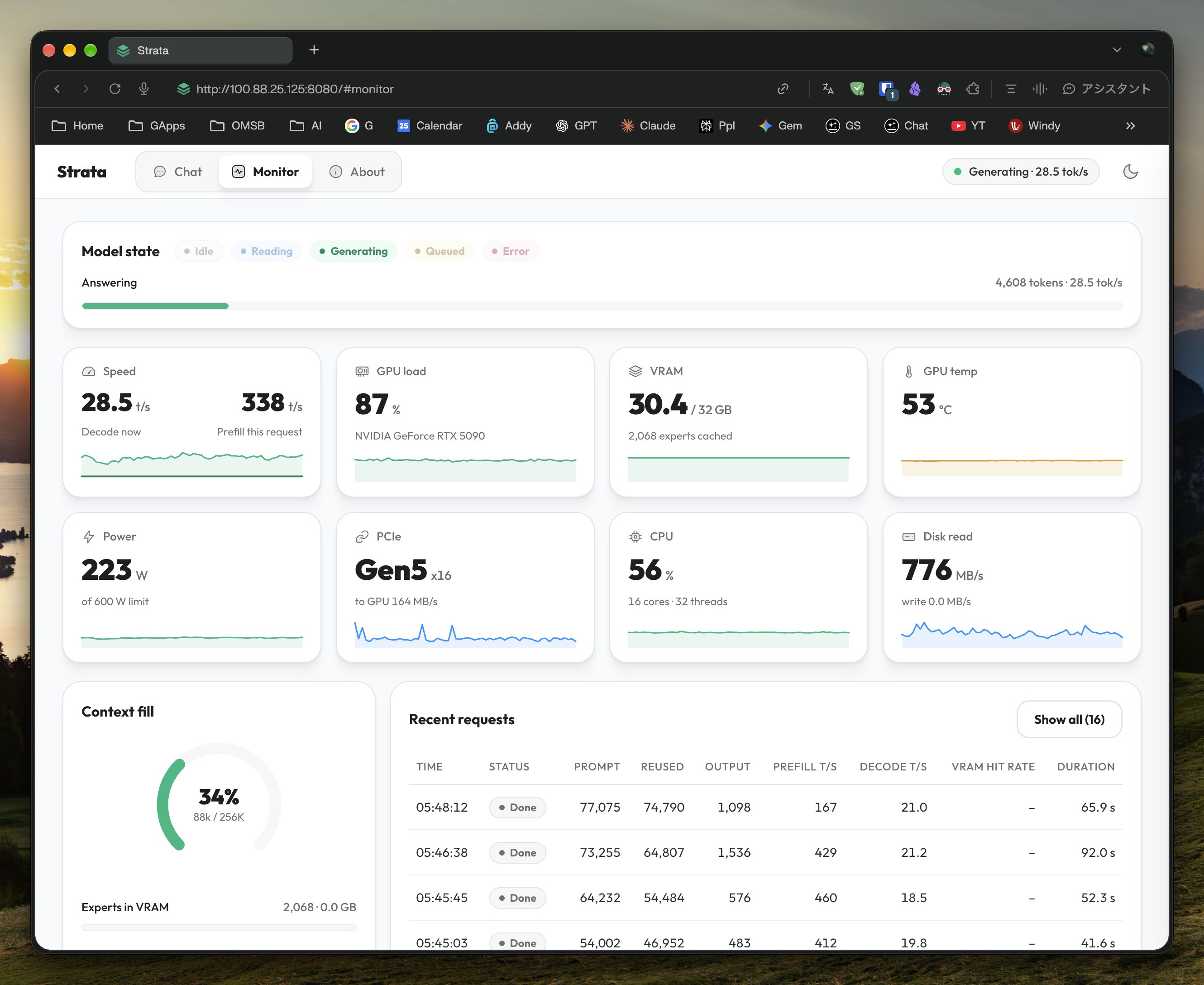Click the YT YouTube bookmark
The height and width of the screenshot is (985, 1204).
click(969, 125)
